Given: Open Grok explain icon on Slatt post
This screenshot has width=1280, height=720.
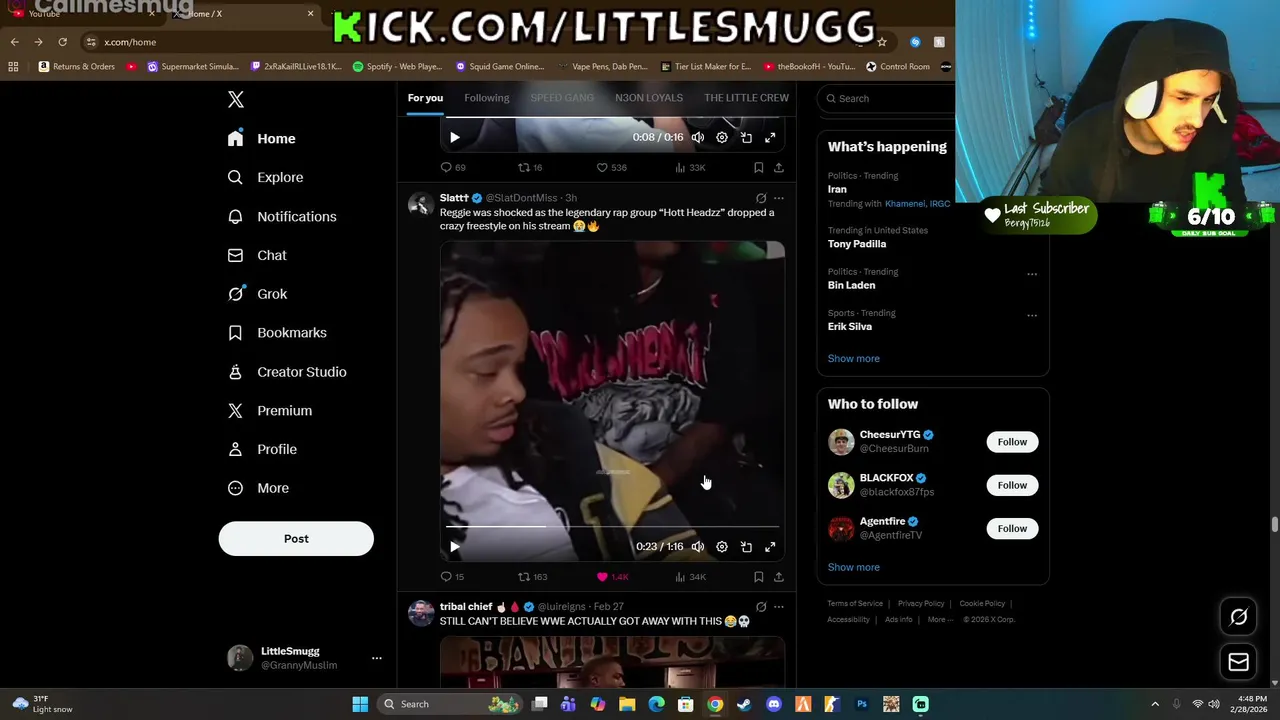Looking at the screenshot, I should [761, 198].
